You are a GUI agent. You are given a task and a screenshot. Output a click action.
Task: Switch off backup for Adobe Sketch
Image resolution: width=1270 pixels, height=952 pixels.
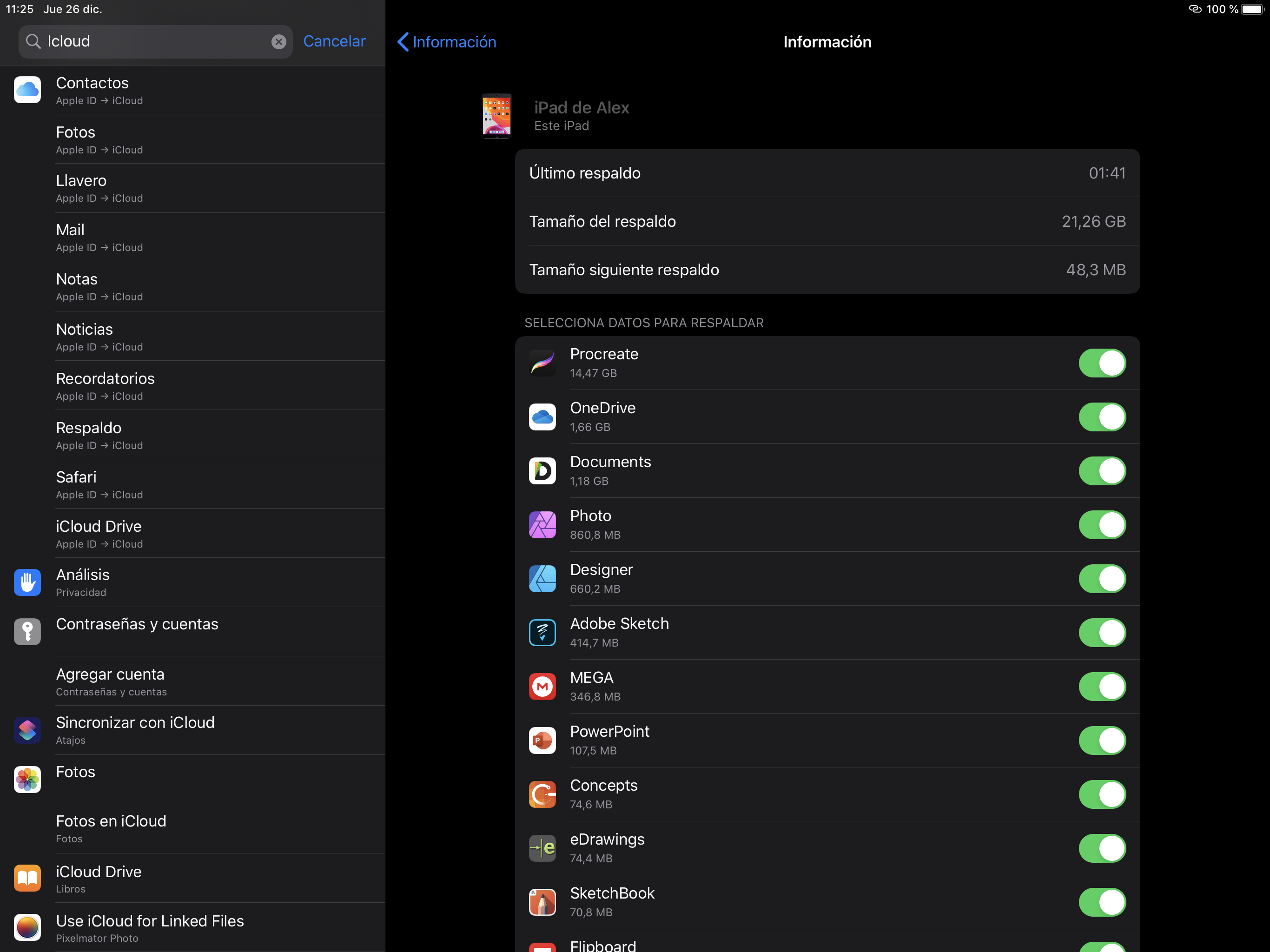1101,633
